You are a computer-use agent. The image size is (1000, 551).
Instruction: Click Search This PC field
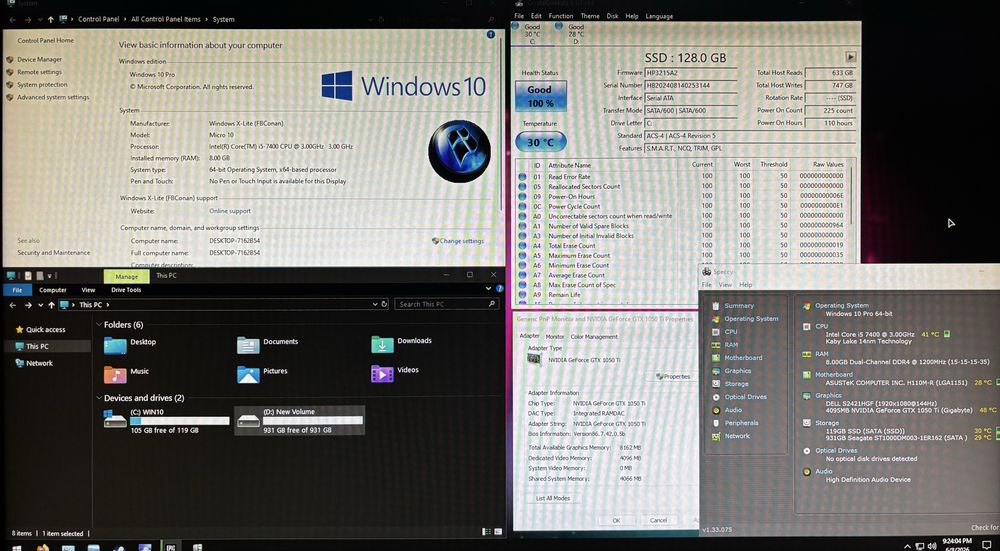(446, 304)
